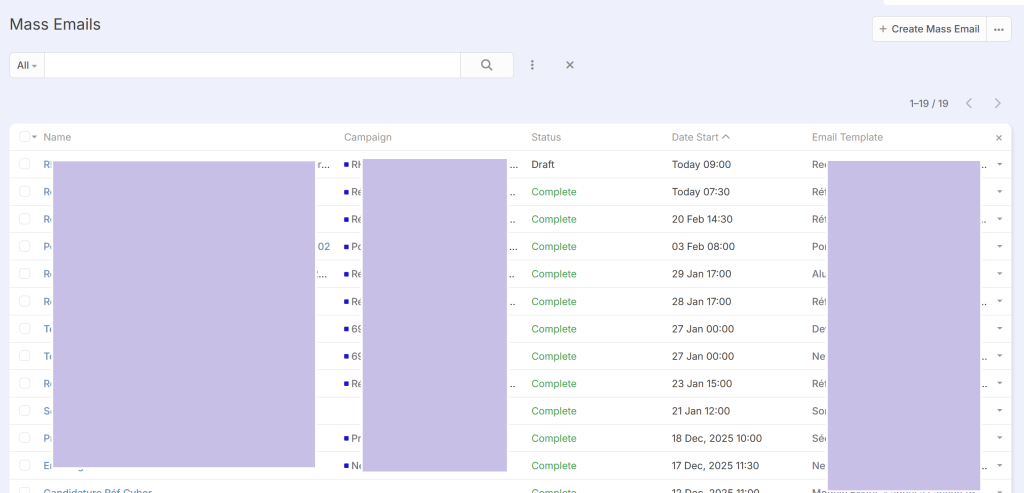The height and width of the screenshot is (493, 1024).
Task: Click the Name column header
Action: [57, 137]
